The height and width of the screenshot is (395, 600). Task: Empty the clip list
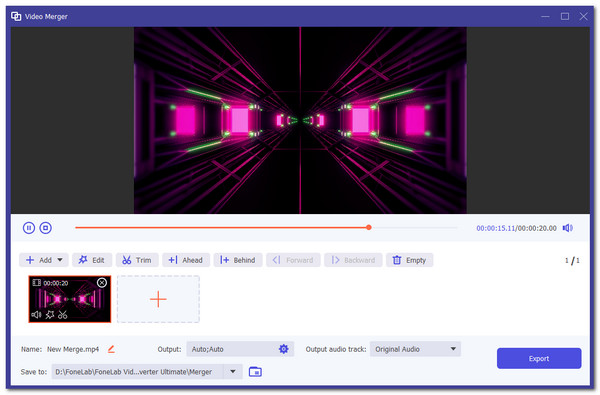pyautogui.click(x=409, y=260)
